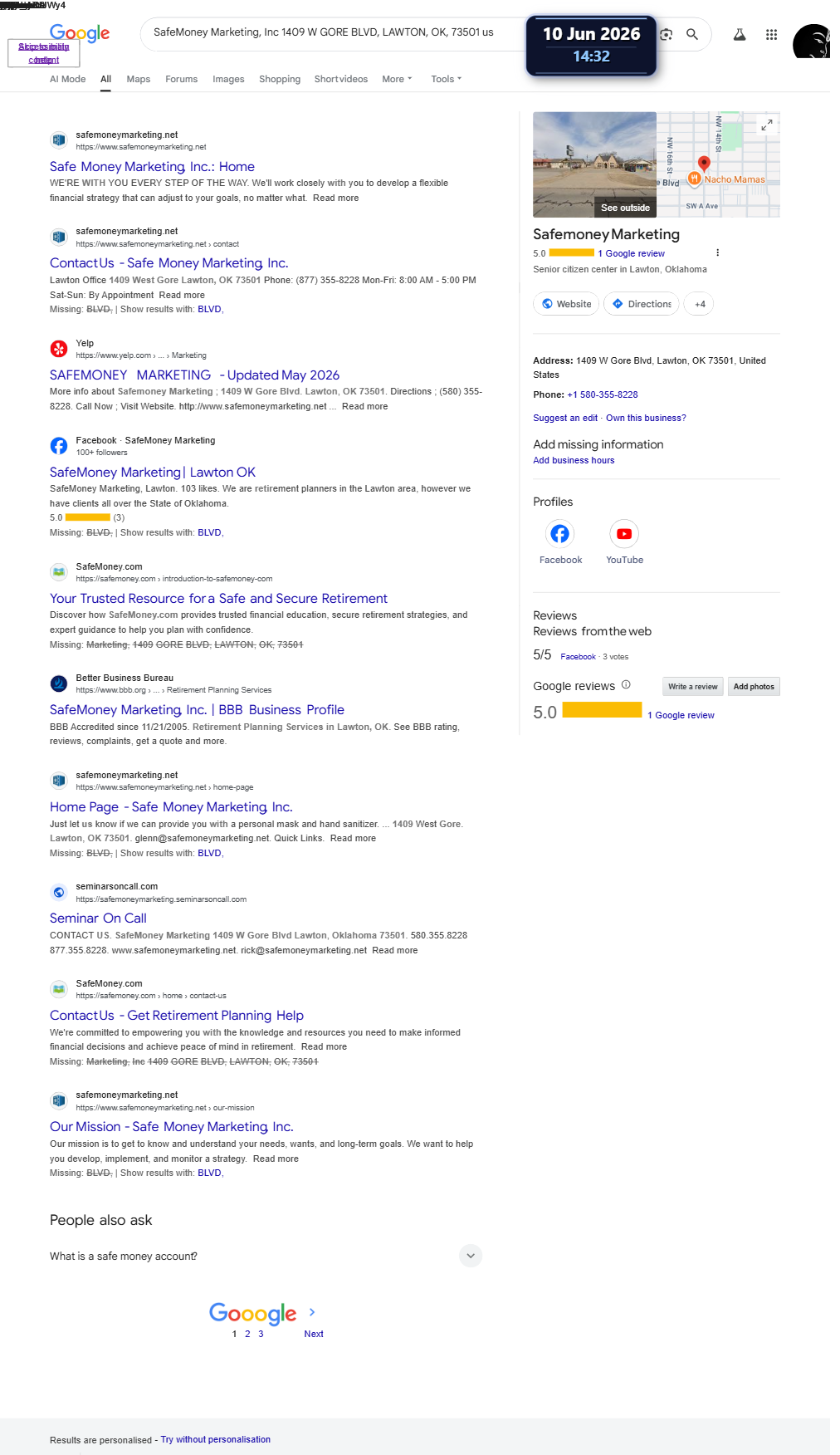Screen dimensions: 840x1455
Task: Open more options for Safemoney Marketing
Action: coord(717,252)
